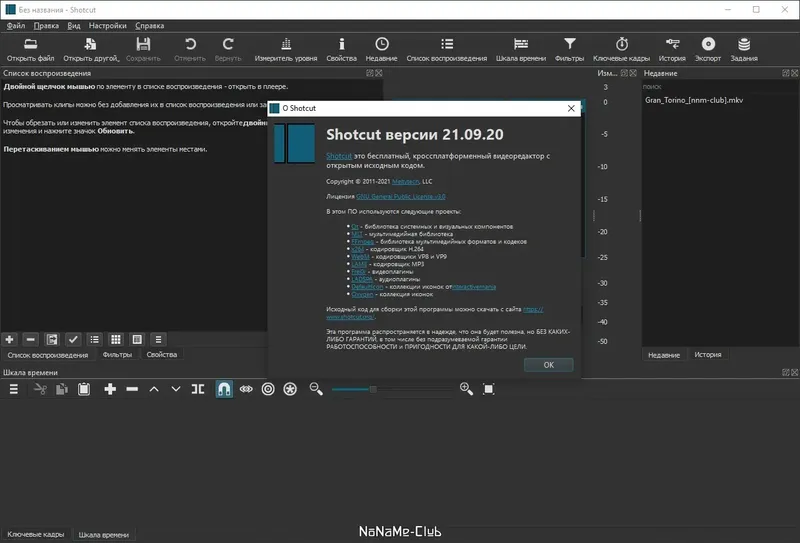Switch playlist to tiles grid view
Viewport: 800px width, 543px height.
coord(116,339)
